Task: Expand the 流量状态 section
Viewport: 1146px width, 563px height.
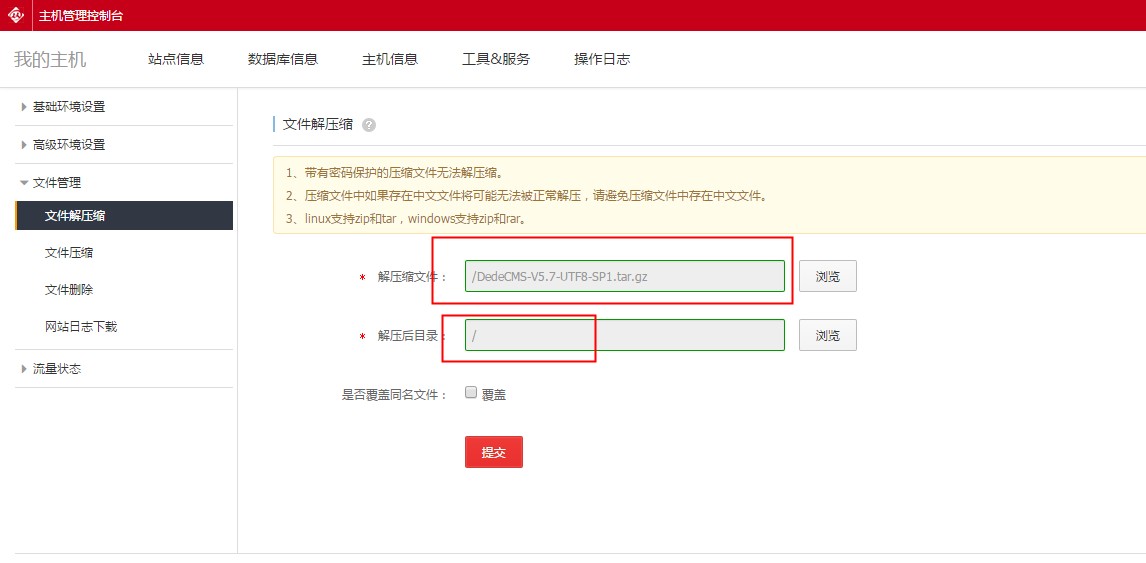Action: coord(56,369)
